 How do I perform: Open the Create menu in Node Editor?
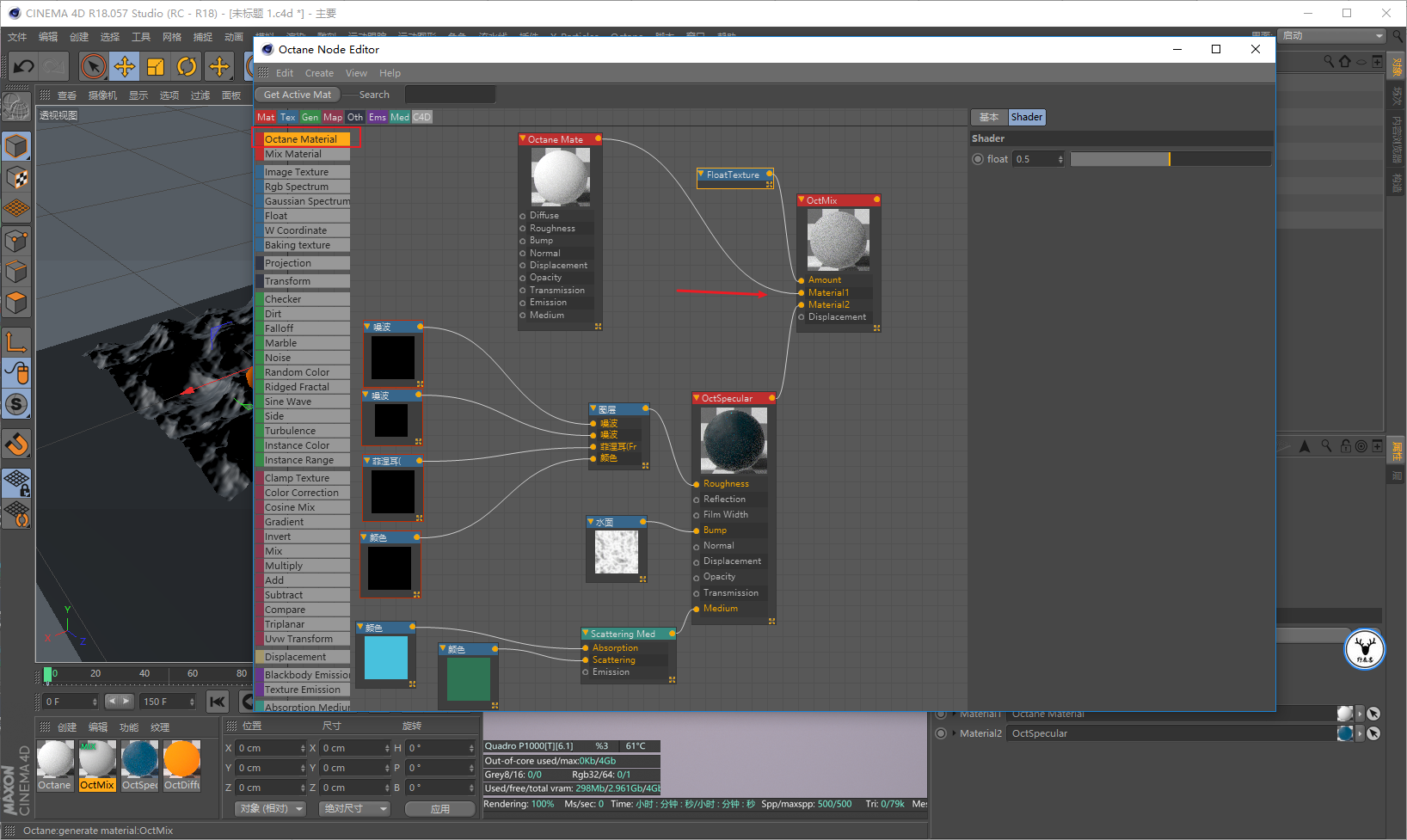[x=319, y=73]
